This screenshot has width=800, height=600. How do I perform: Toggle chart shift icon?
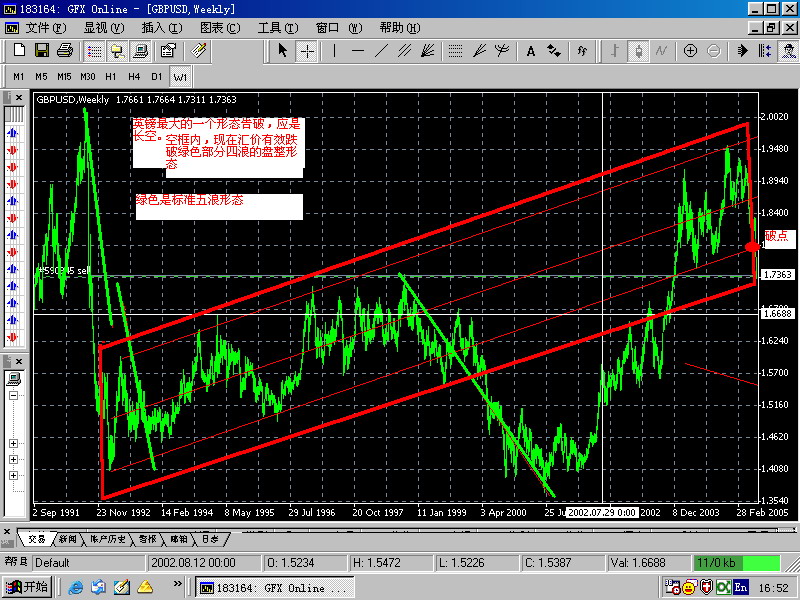tap(765, 51)
